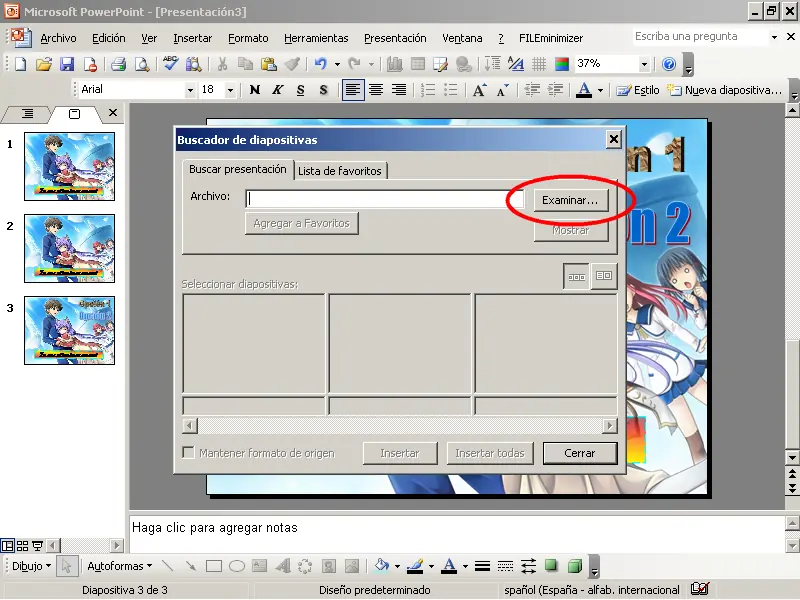
Task: Click the font color swatch in Drawing toolbar
Action: click(449, 566)
